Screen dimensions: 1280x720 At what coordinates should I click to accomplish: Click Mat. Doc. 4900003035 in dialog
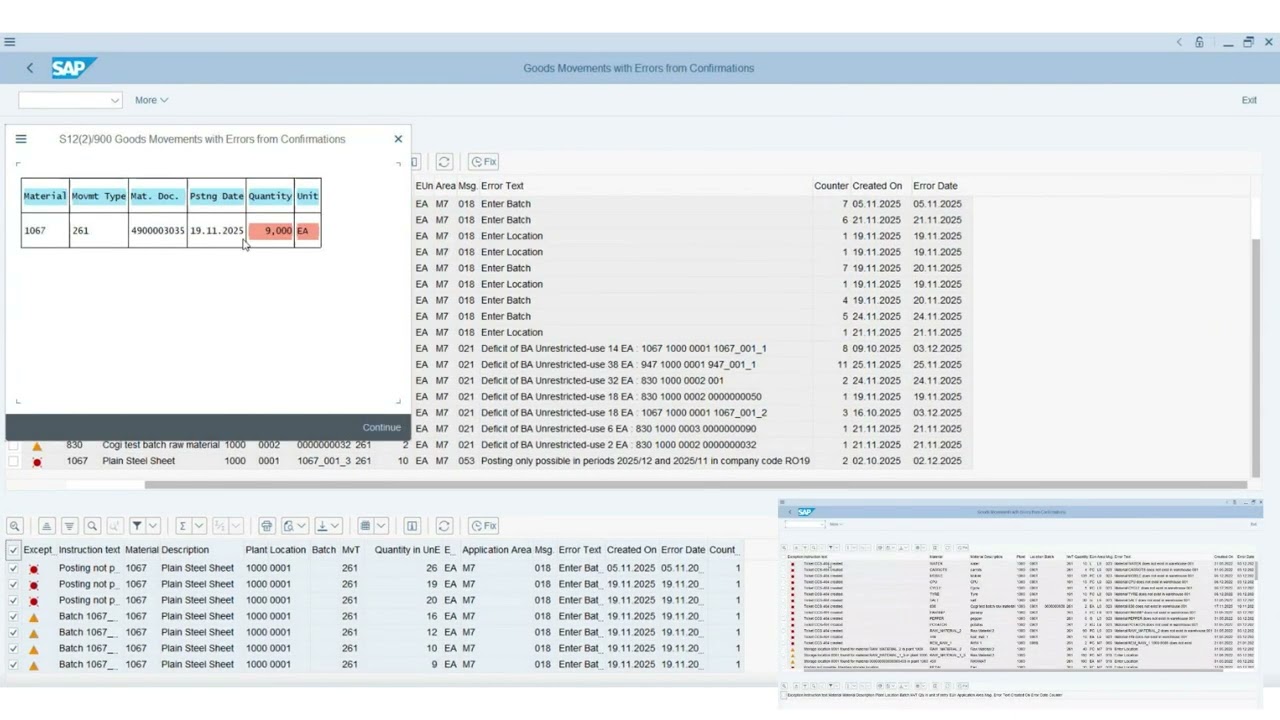pyautogui.click(x=157, y=231)
